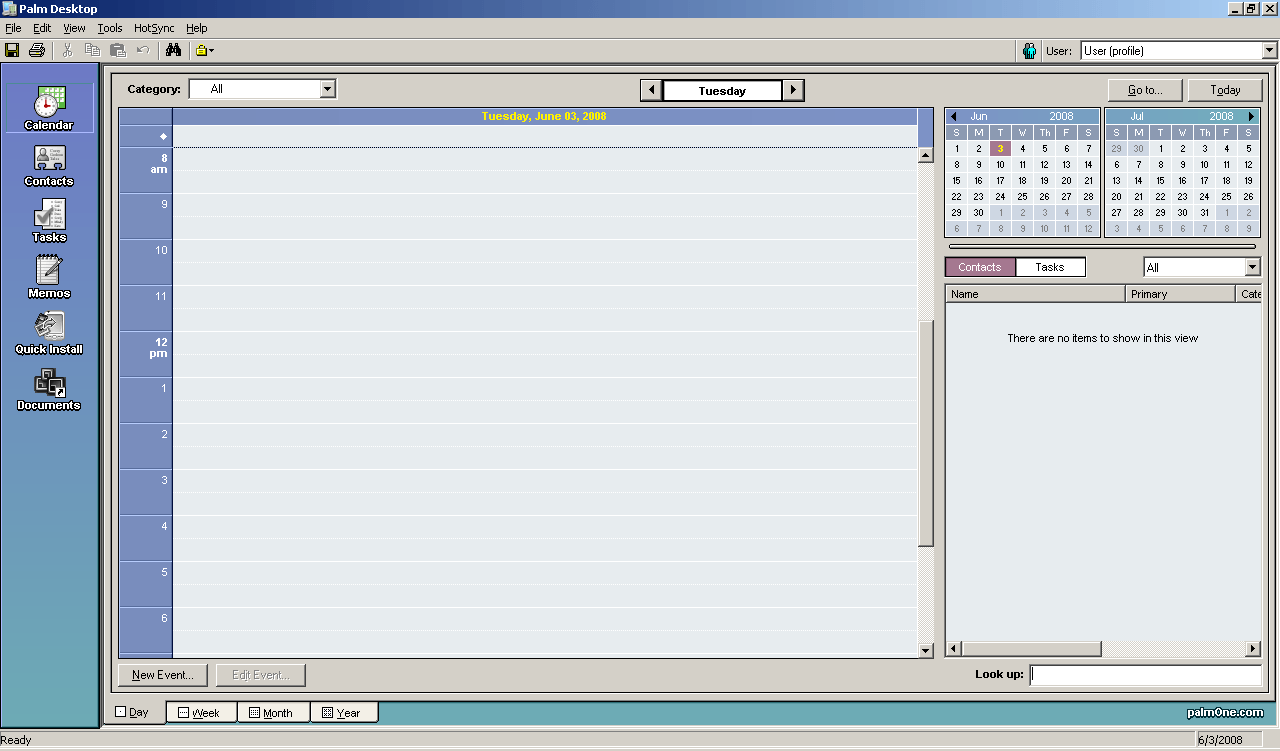1280x751 pixels.
Task: Switch to the Week view tab
Action: [200, 713]
